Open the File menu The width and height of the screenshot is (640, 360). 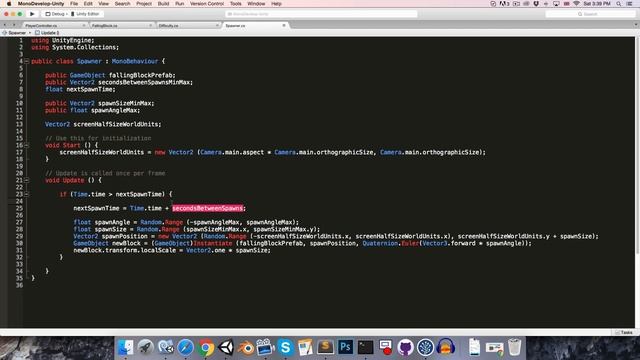74,4
